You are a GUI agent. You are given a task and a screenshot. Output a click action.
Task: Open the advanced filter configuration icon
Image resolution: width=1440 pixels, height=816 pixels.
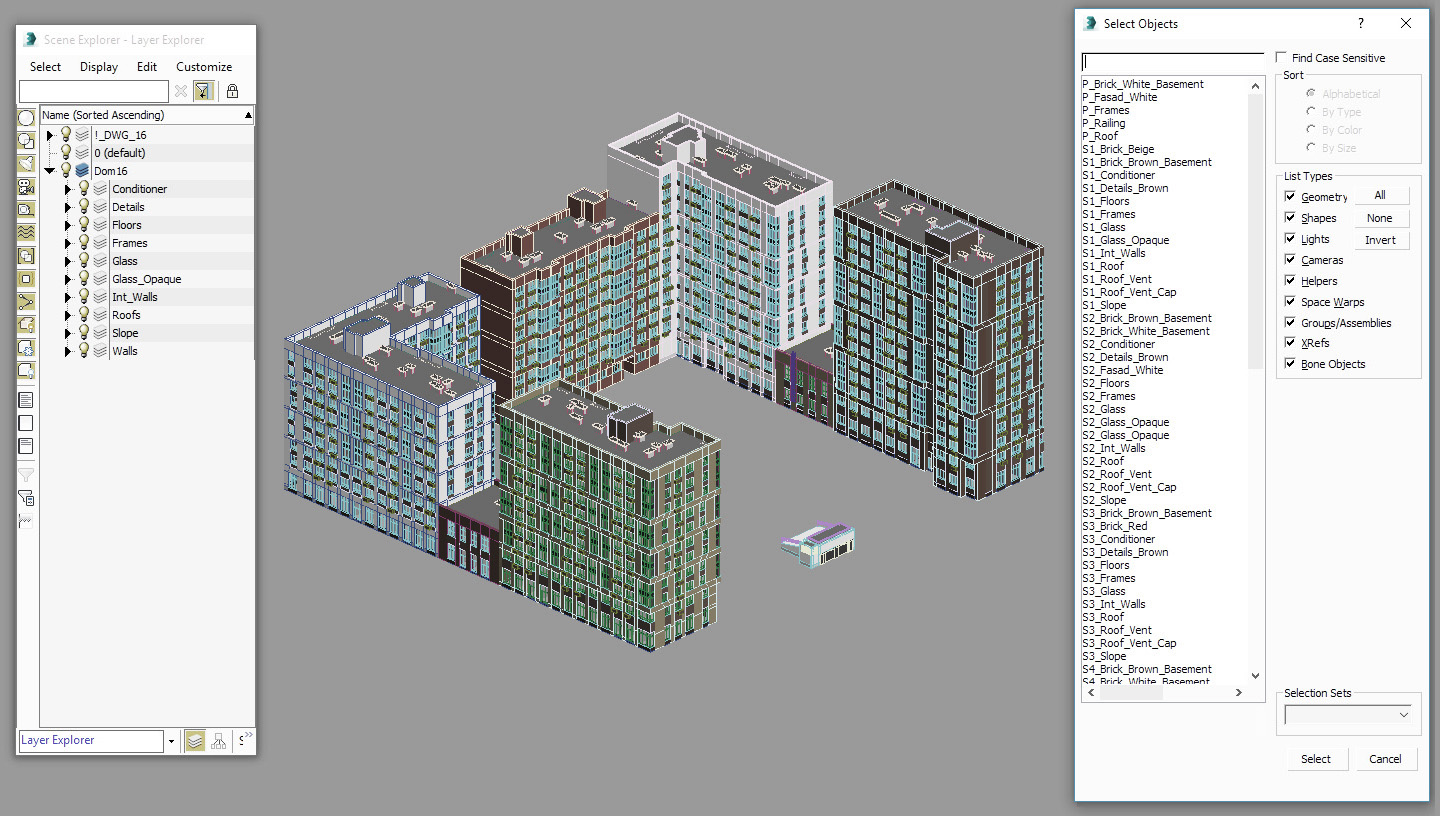tap(27, 498)
